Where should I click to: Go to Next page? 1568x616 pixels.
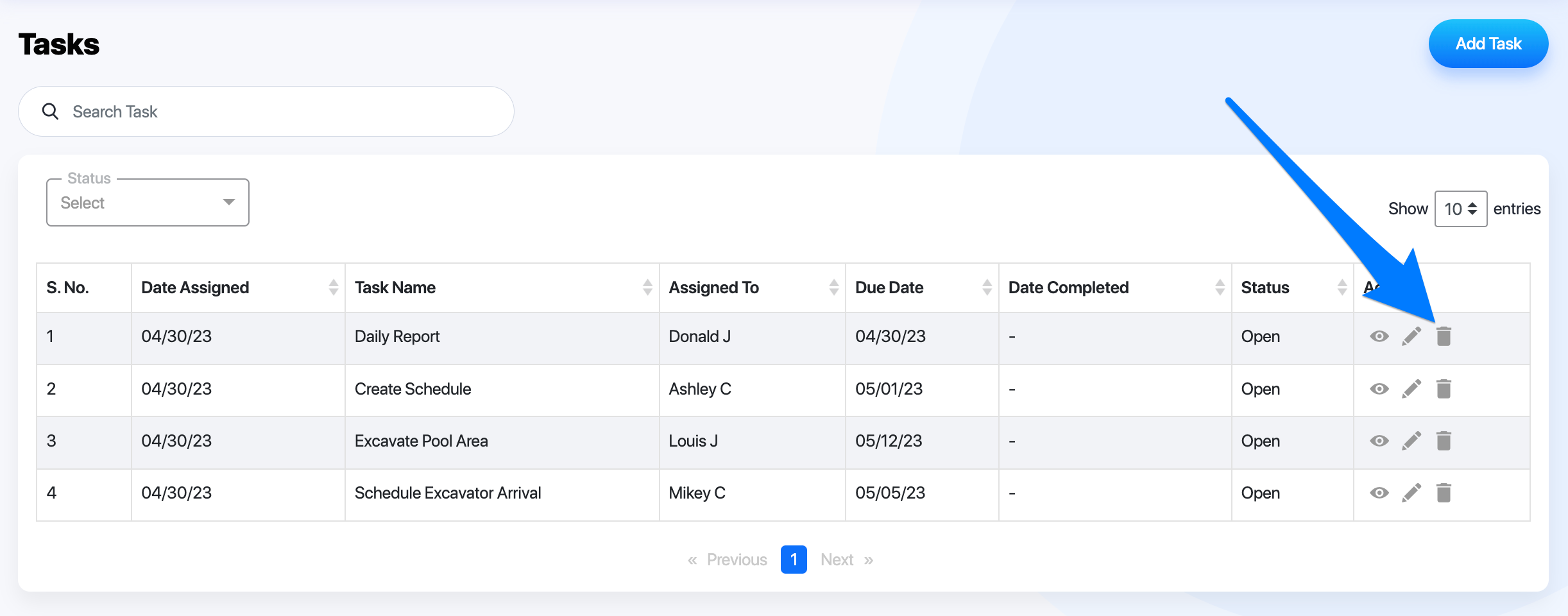coord(847,560)
